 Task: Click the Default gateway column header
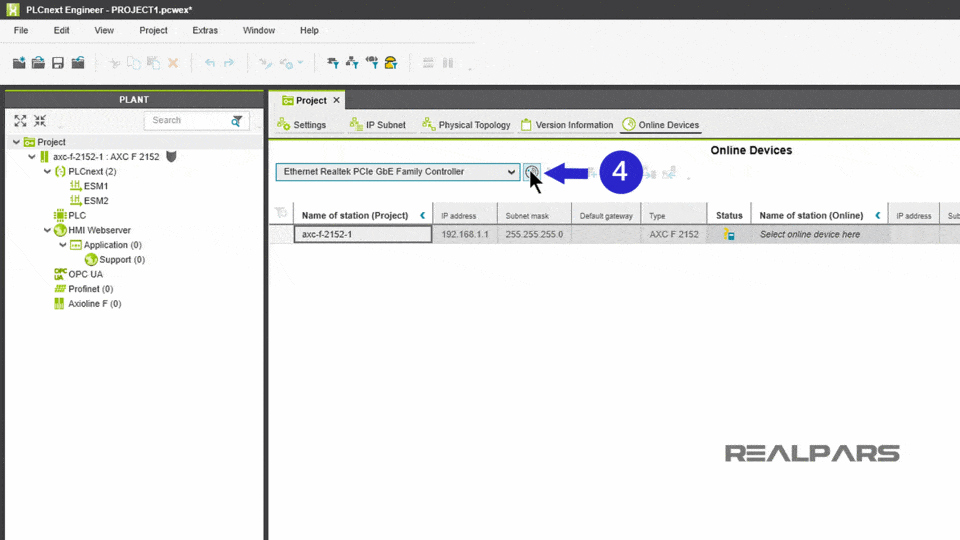[606, 216]
